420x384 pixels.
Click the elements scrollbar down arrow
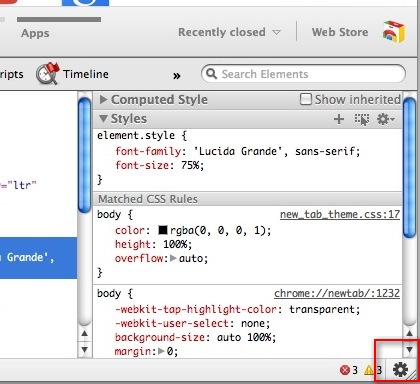pyautogui.click(x=85, y=349)
